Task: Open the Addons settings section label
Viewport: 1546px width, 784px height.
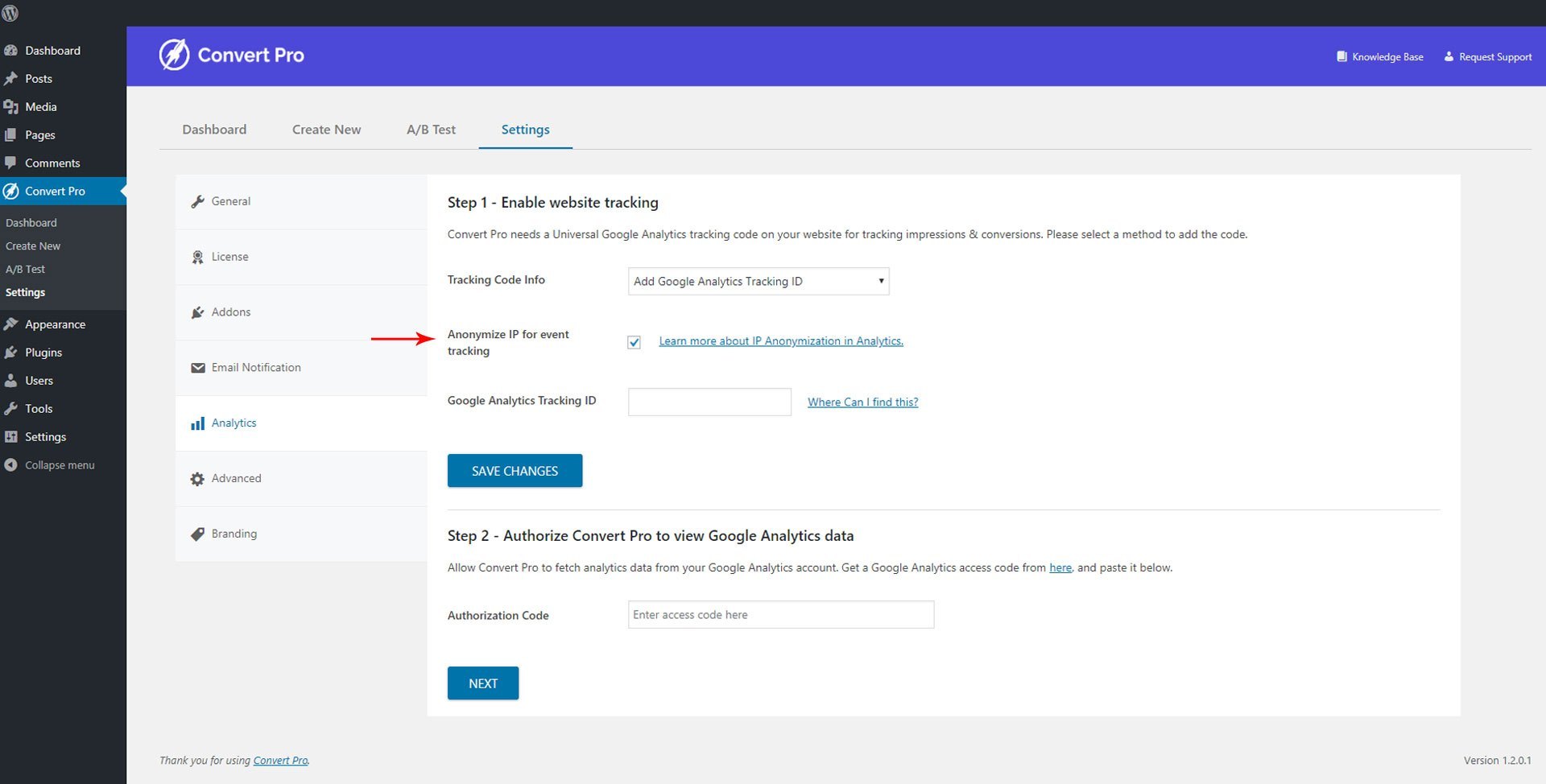Action: tap(231, 312)
